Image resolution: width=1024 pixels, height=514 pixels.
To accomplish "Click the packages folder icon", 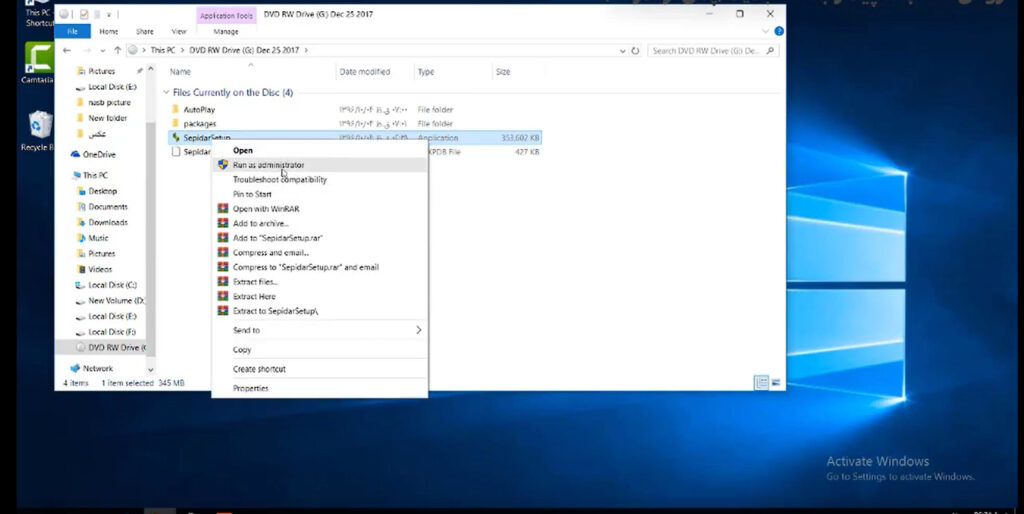I will (x=175, y=123).
